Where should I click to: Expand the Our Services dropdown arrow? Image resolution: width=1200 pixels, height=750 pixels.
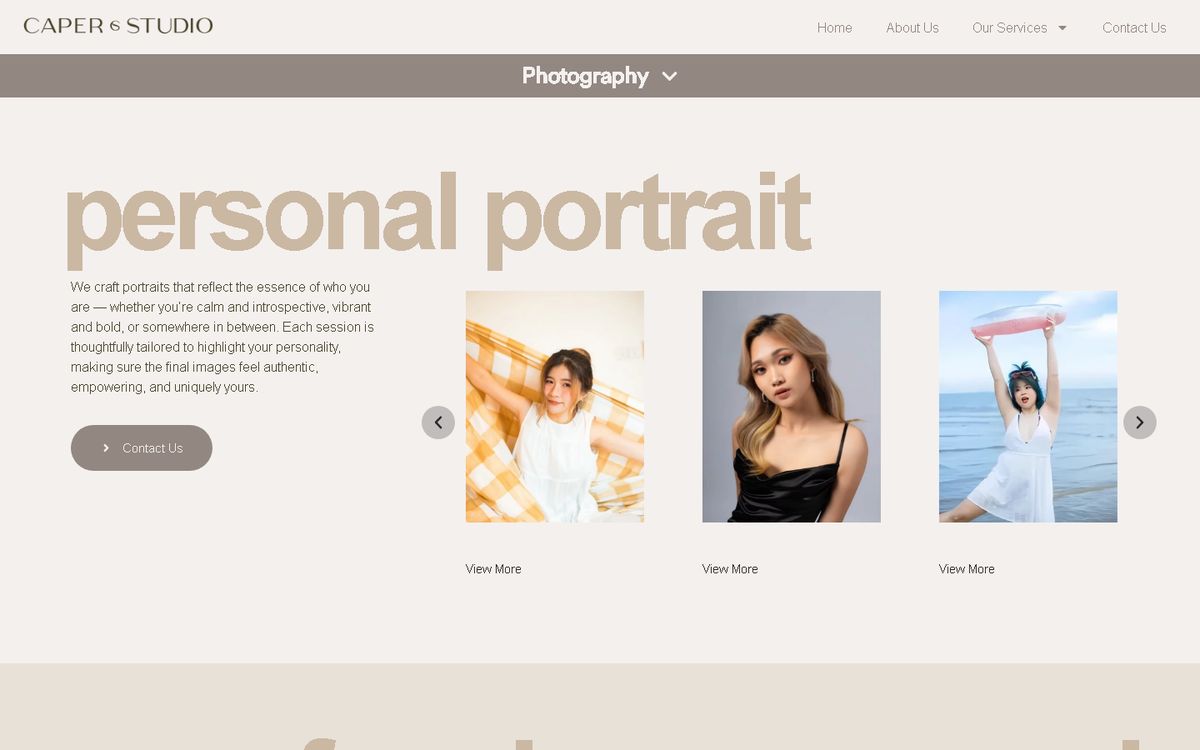1062,28
